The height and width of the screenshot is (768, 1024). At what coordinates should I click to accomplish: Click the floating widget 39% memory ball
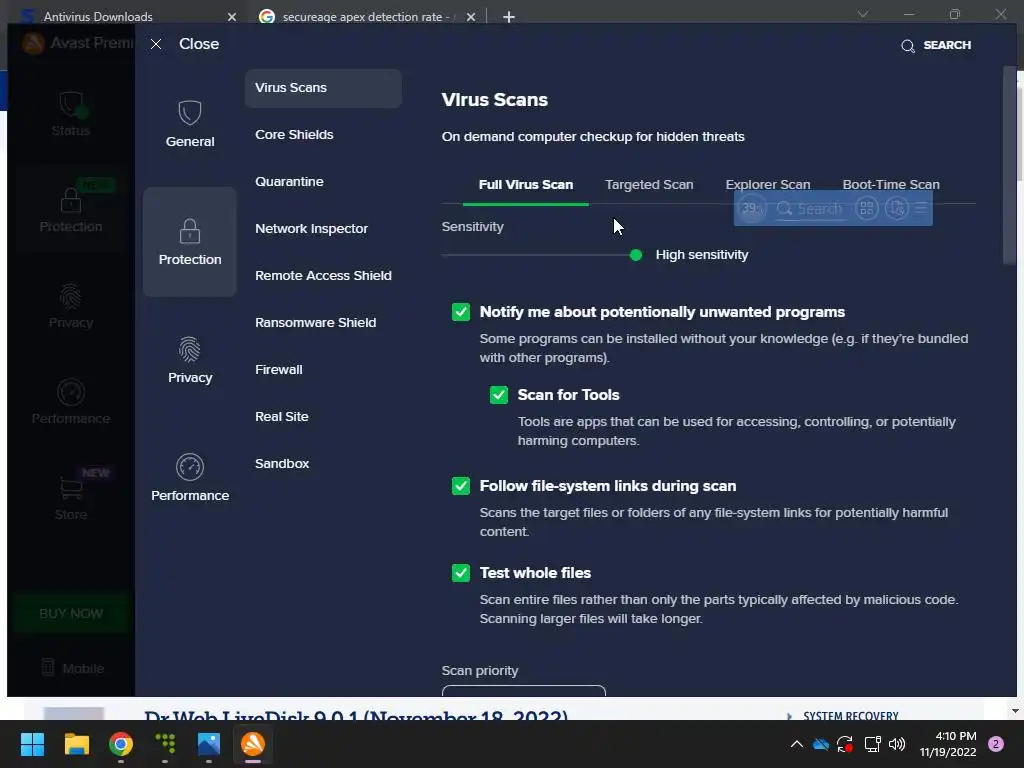pyautogui.click(x=752, y=208)
